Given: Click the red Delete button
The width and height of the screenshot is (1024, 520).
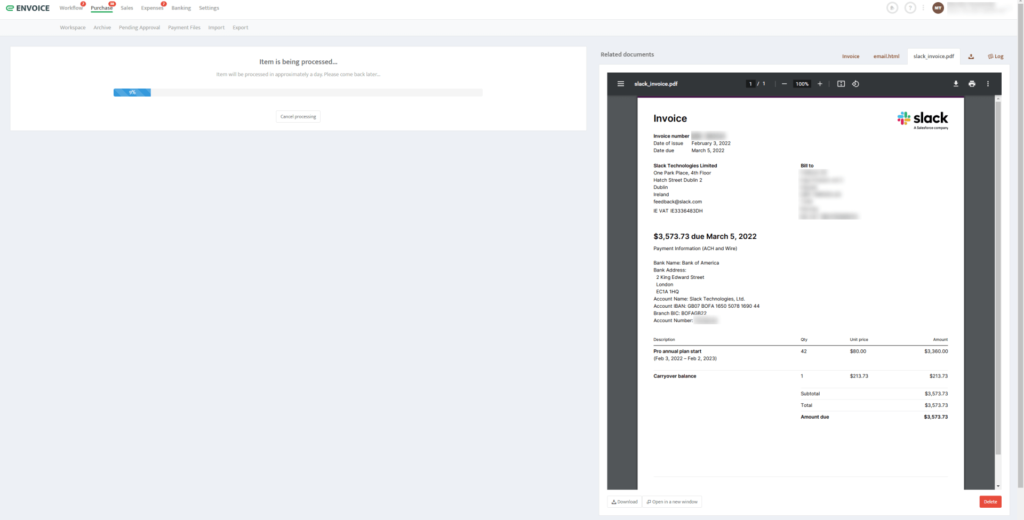Looking at the screenshot, I should pos(990,502).
